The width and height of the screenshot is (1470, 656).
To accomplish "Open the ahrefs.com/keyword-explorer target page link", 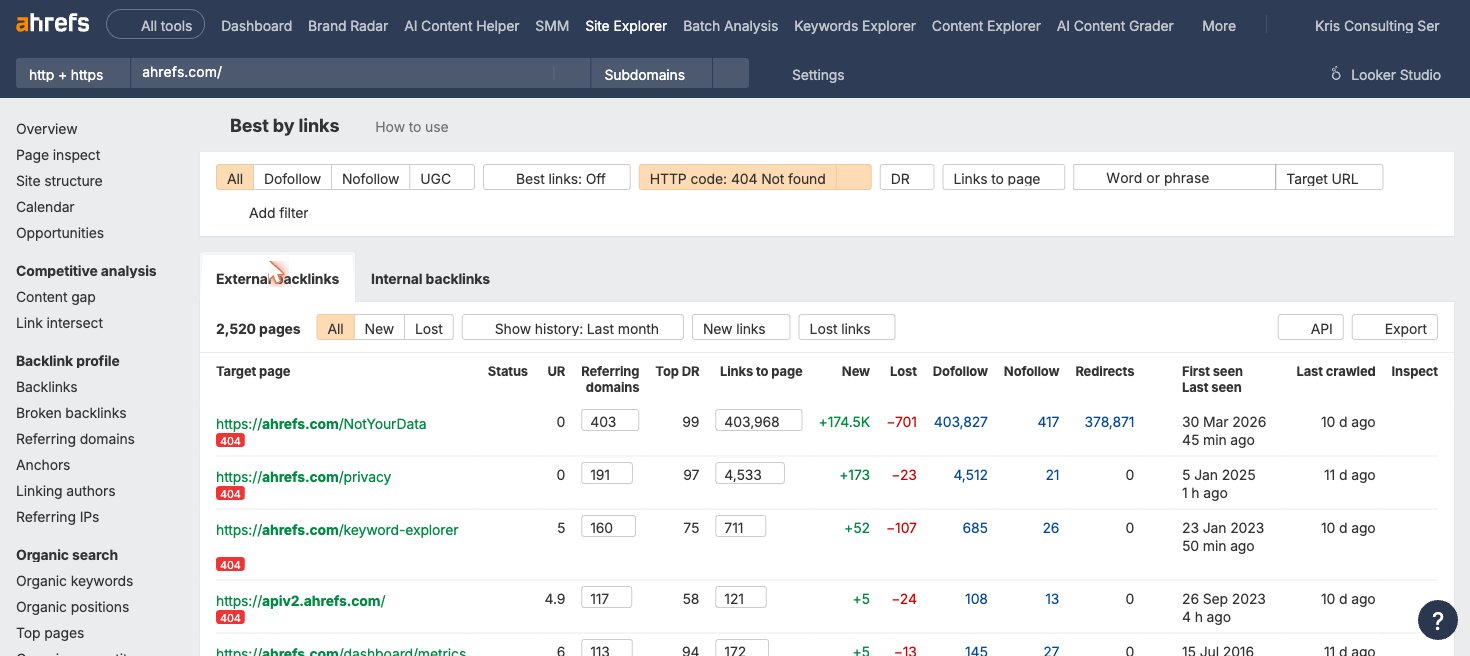I will click(337, 530).
